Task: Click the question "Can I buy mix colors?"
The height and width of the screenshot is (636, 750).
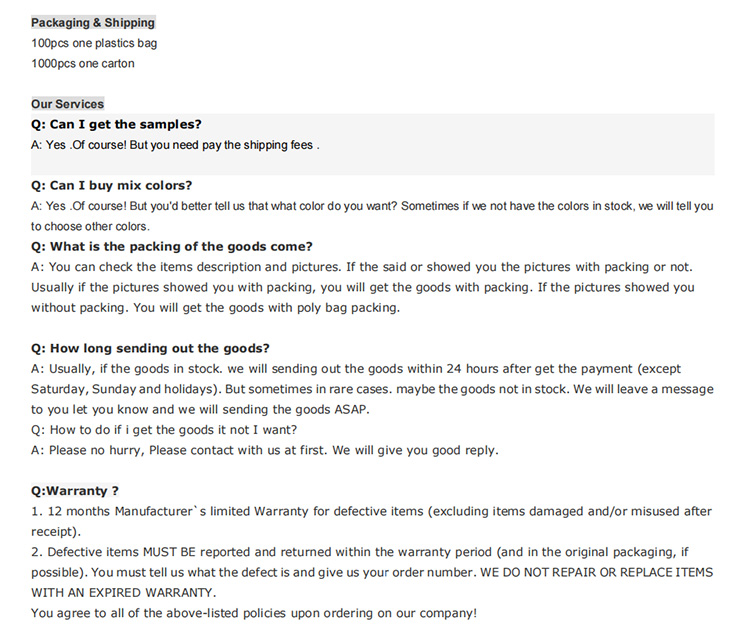Action: (112, 185)
